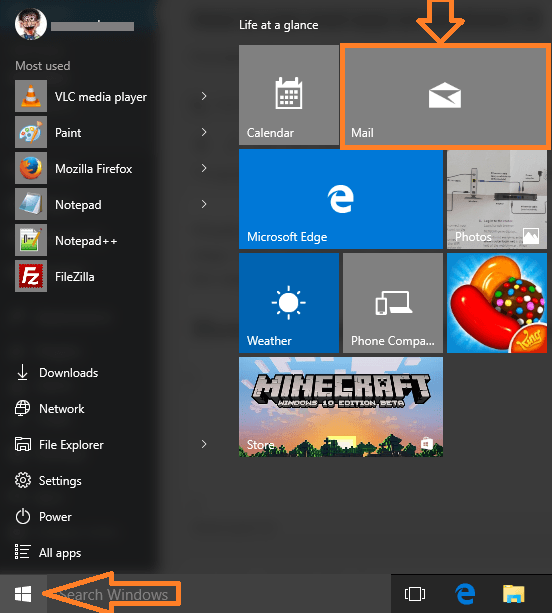
Task: Click the user account avatar
Action: pos(31,24)
